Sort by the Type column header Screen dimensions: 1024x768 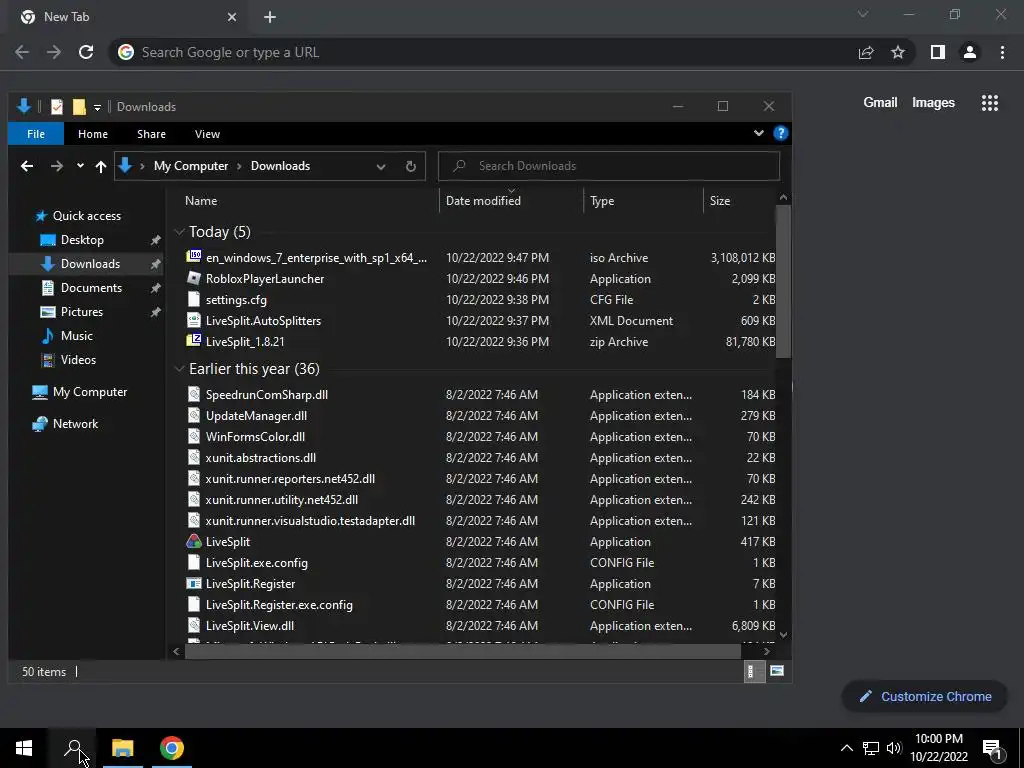pos(602,201)
